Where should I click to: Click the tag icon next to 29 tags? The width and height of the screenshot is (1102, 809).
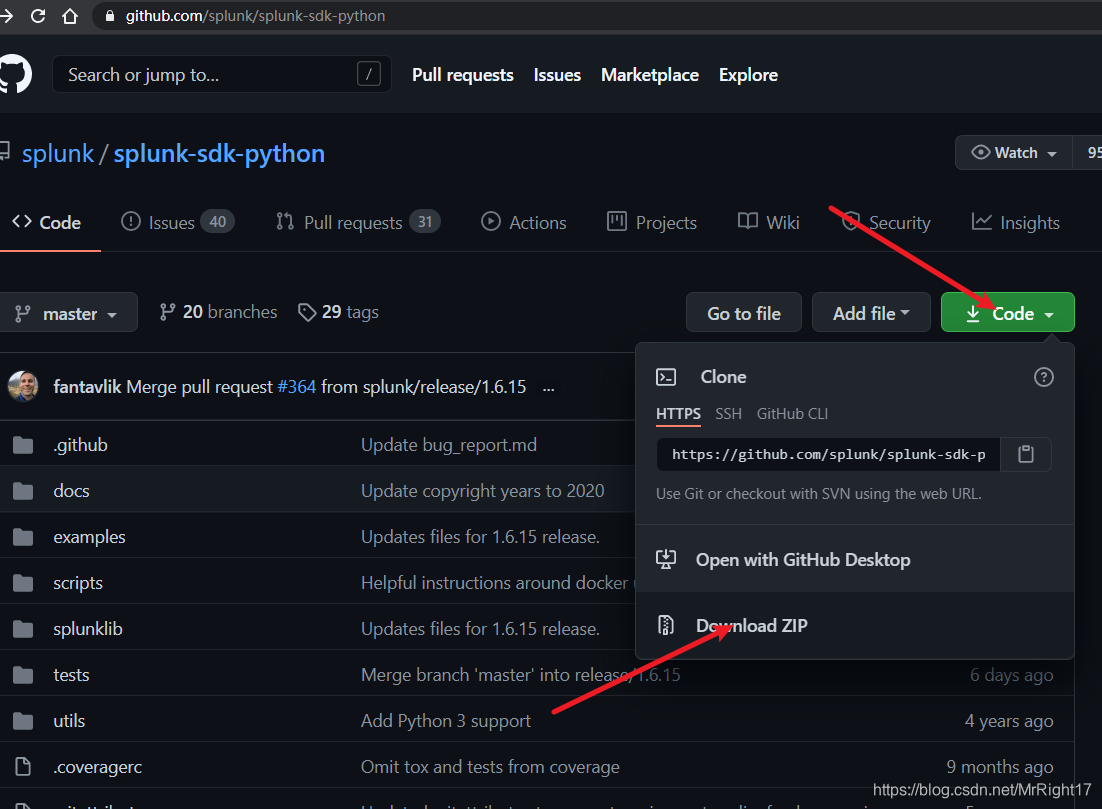click(307, 312)
